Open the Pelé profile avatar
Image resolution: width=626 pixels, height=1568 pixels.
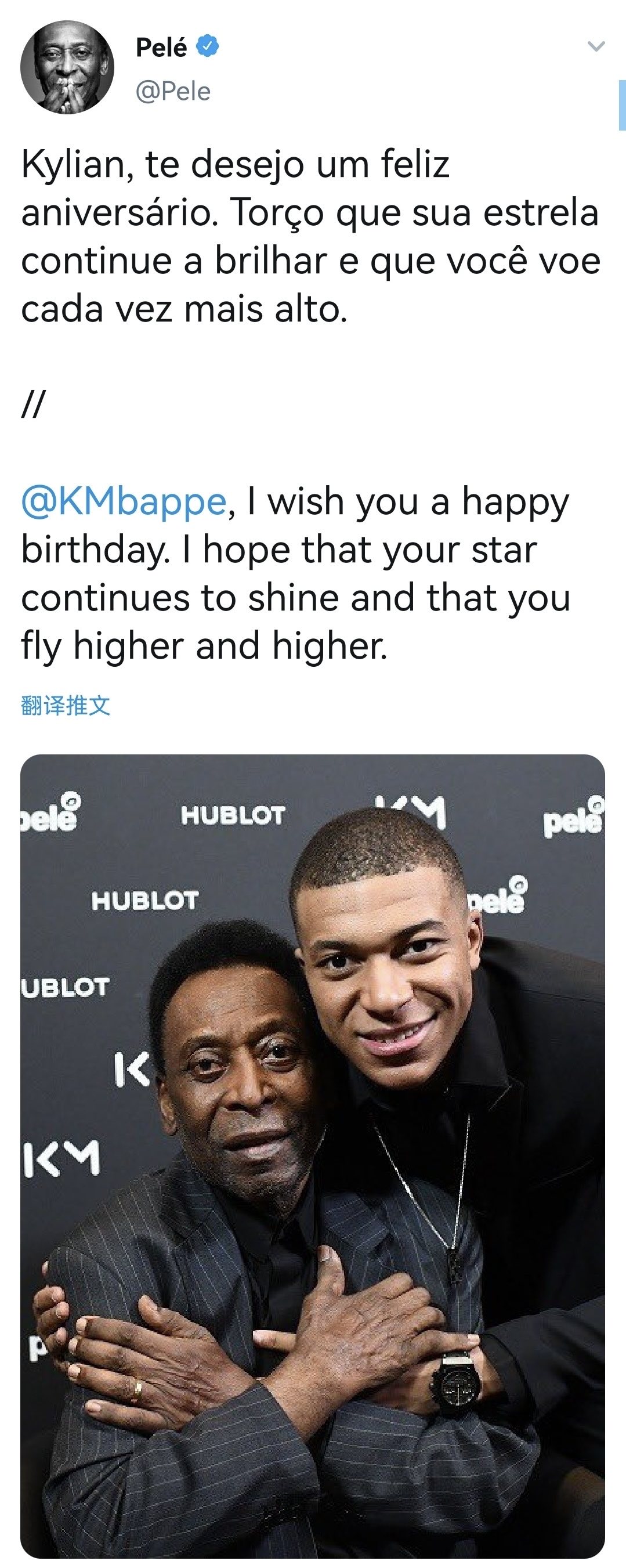tap(67, 67)
